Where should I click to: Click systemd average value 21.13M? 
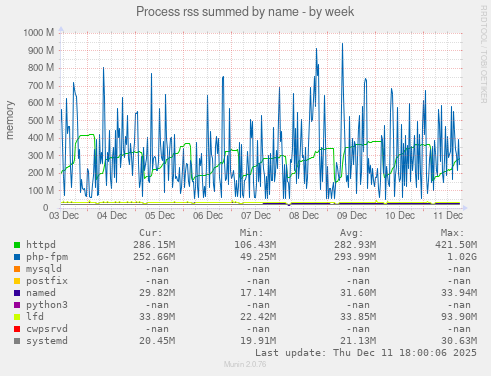[x=358, y=341]
